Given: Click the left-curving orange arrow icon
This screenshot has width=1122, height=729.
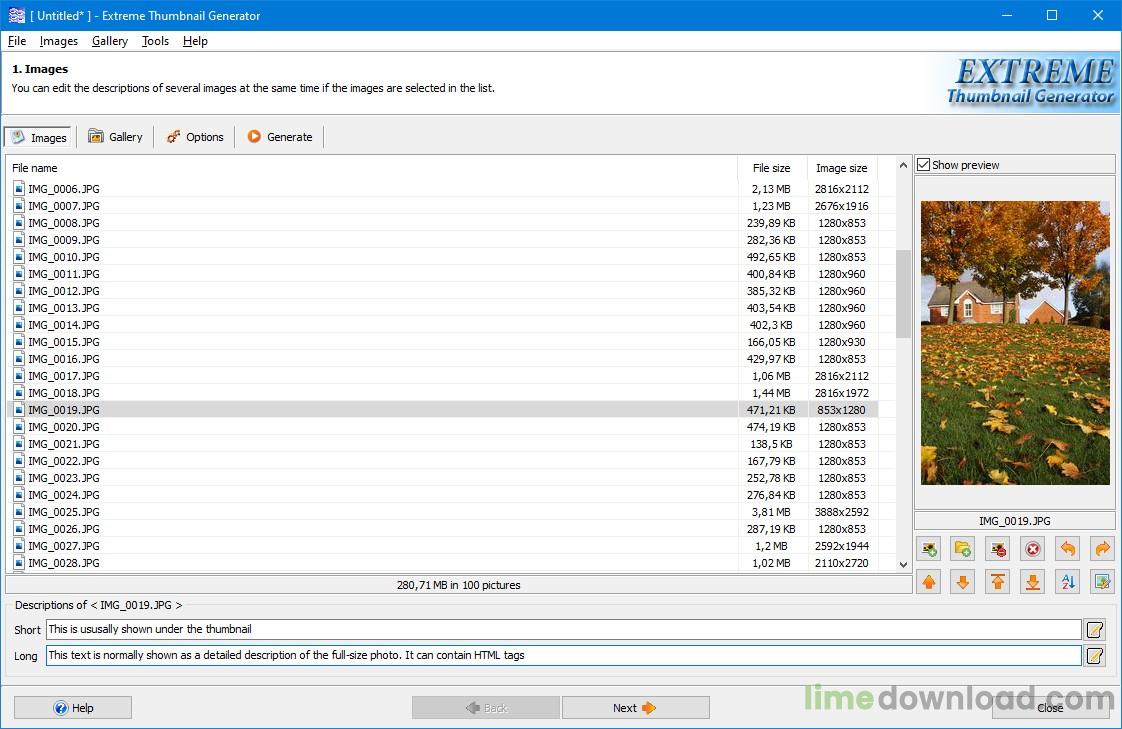Looking at the screenshot, I should 1067,549.
